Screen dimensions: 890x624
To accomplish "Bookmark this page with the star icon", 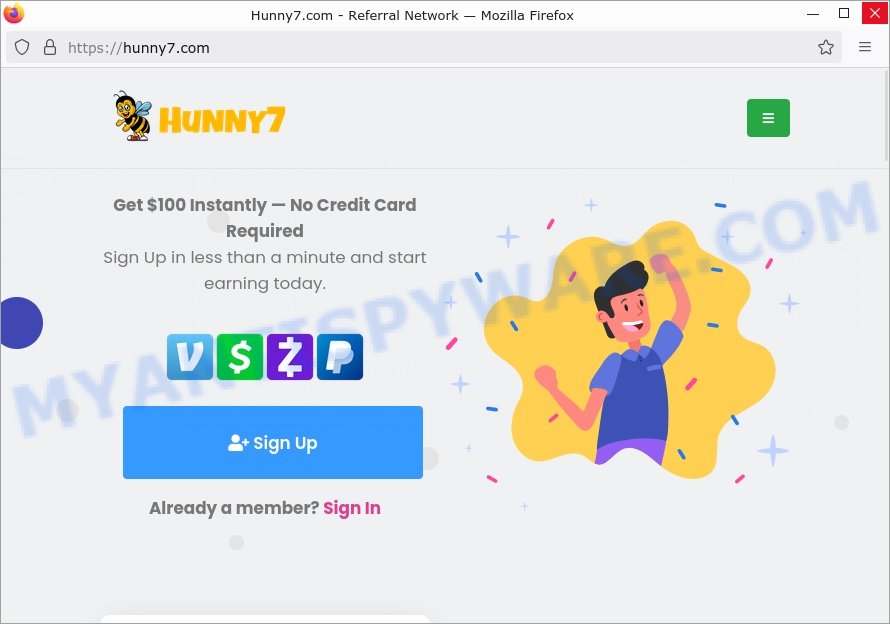I will coord(826,48).
